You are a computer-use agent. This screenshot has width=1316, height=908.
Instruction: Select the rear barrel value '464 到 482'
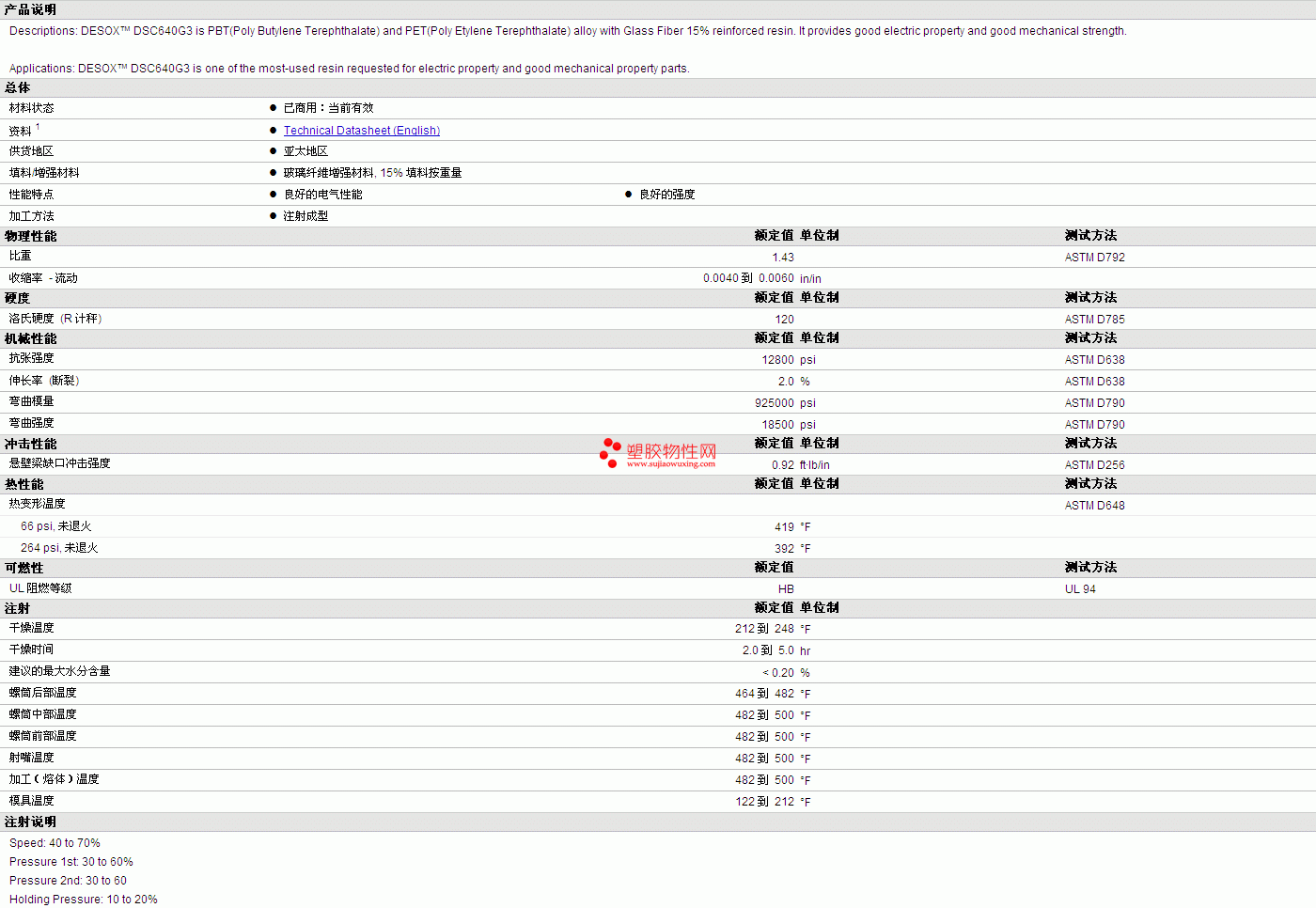(765, 694)
